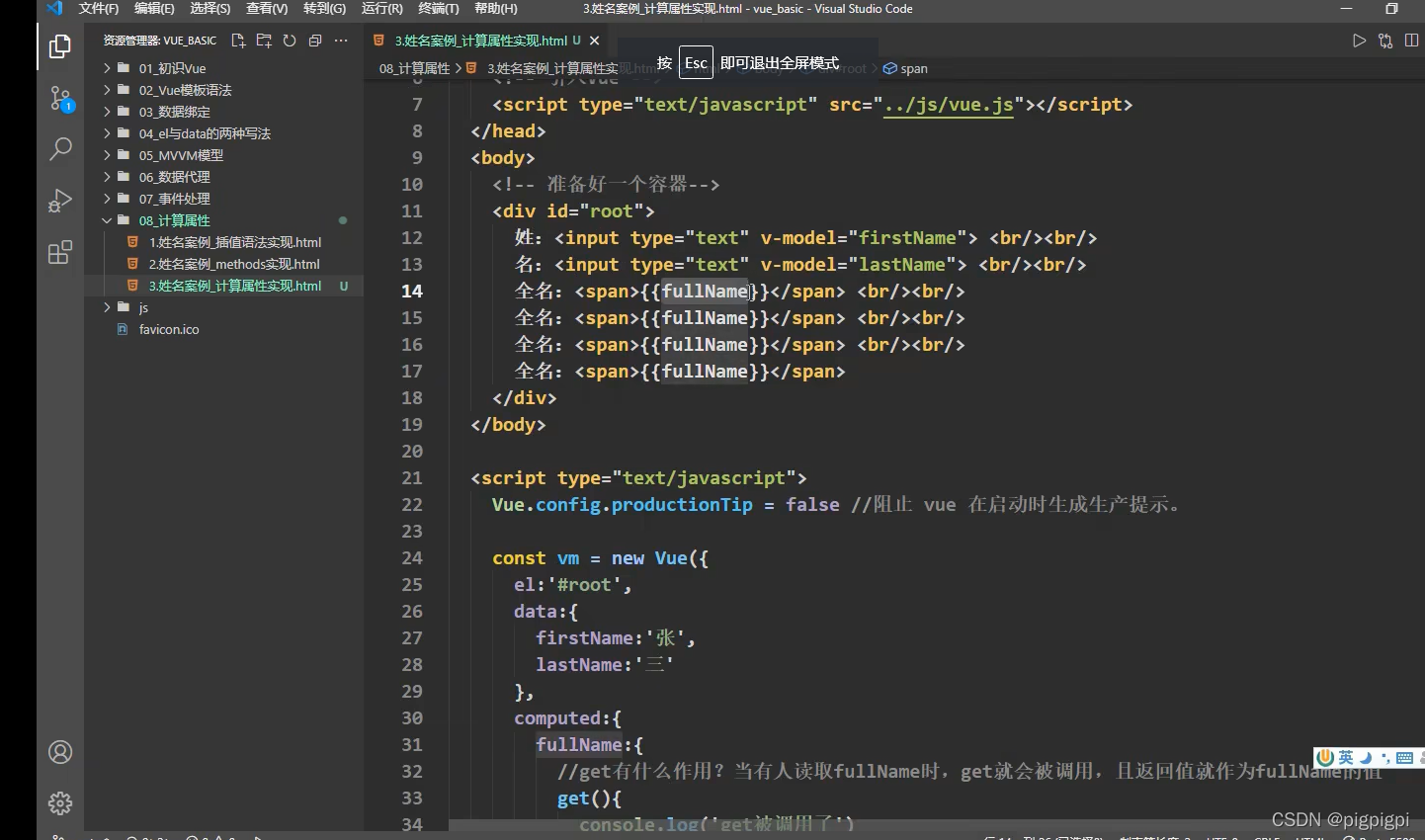This screenshot has height=840, width=1425.
Task: Restore down the VS Code window
Action: tap(1391, 9)
